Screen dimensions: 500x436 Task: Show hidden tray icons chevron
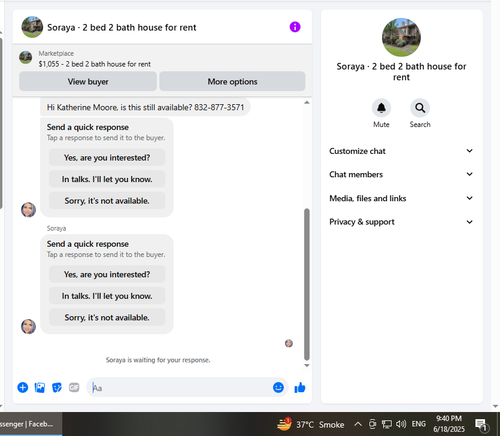point(358,424)
